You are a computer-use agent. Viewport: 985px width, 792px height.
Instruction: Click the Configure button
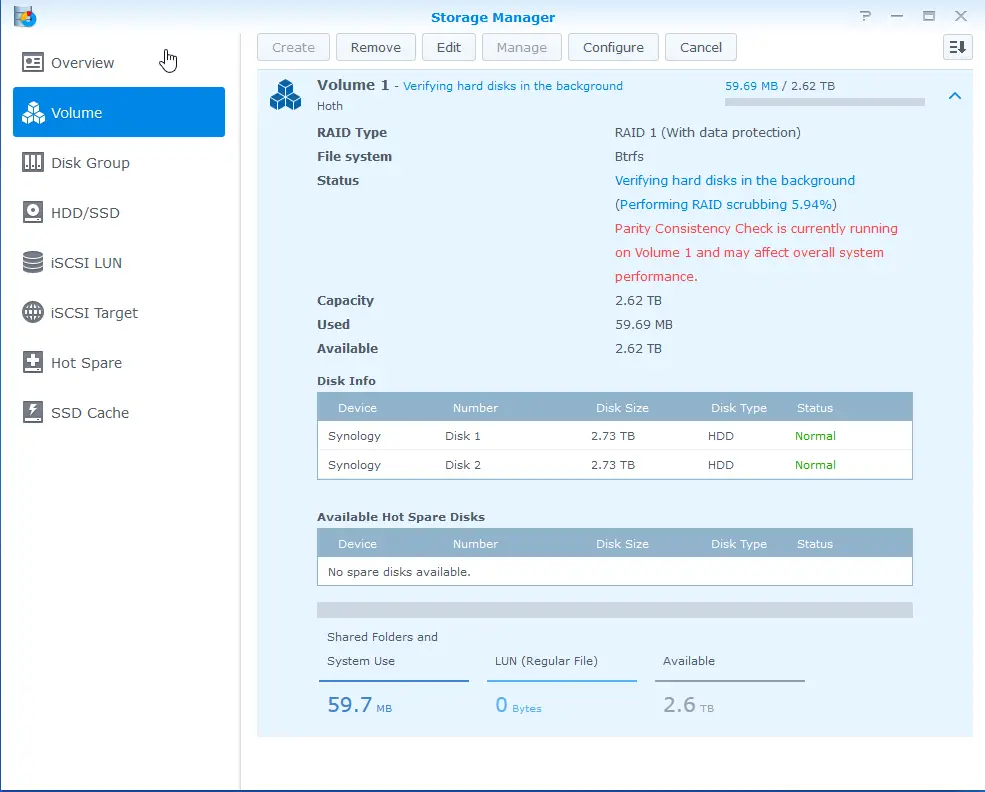[613, 47]
